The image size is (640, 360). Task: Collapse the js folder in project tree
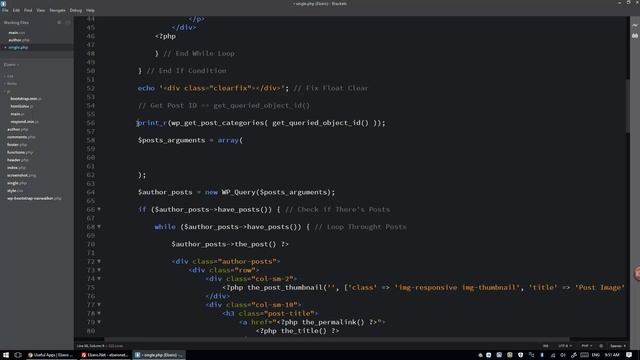[x=8, y=91]
